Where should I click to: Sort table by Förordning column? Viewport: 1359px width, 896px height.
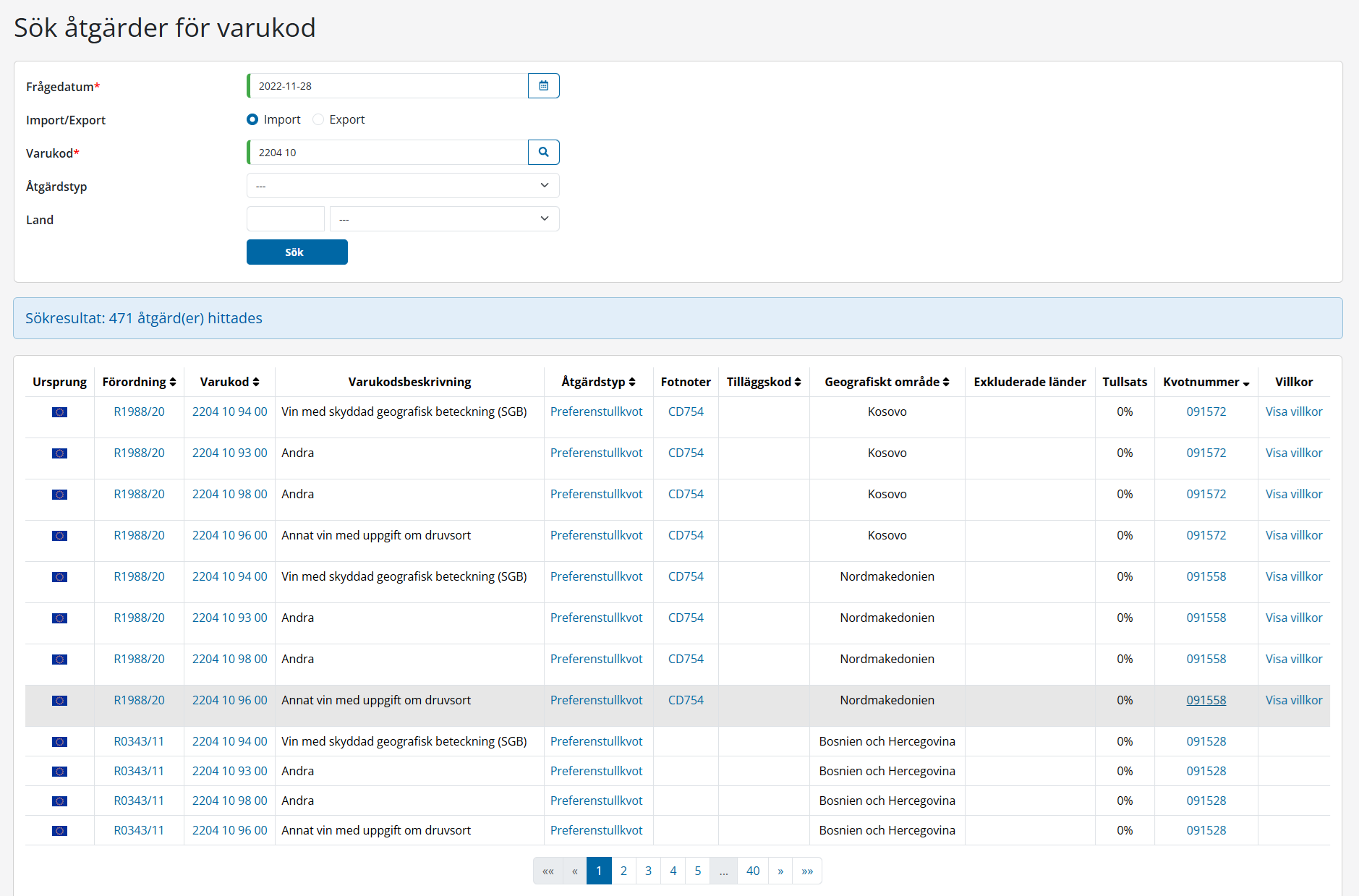139,382
